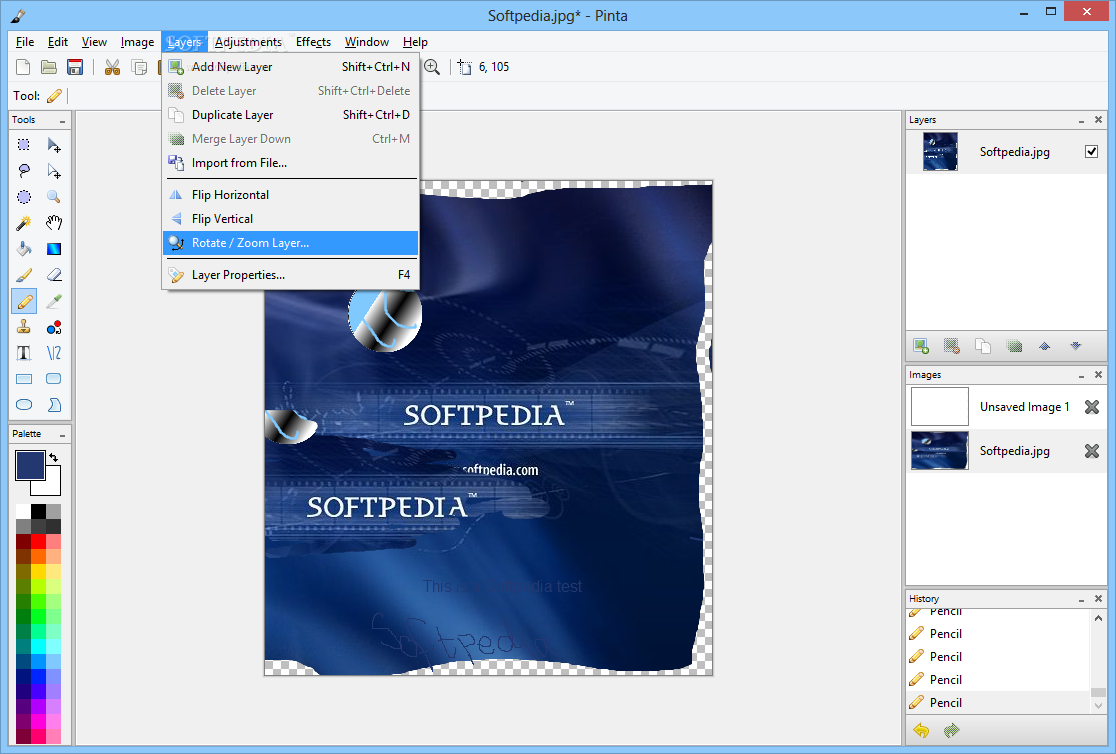Click the Zoom In magnifier toolbar icon
This screenshot has width=1116, height=754.
(432, 67)
